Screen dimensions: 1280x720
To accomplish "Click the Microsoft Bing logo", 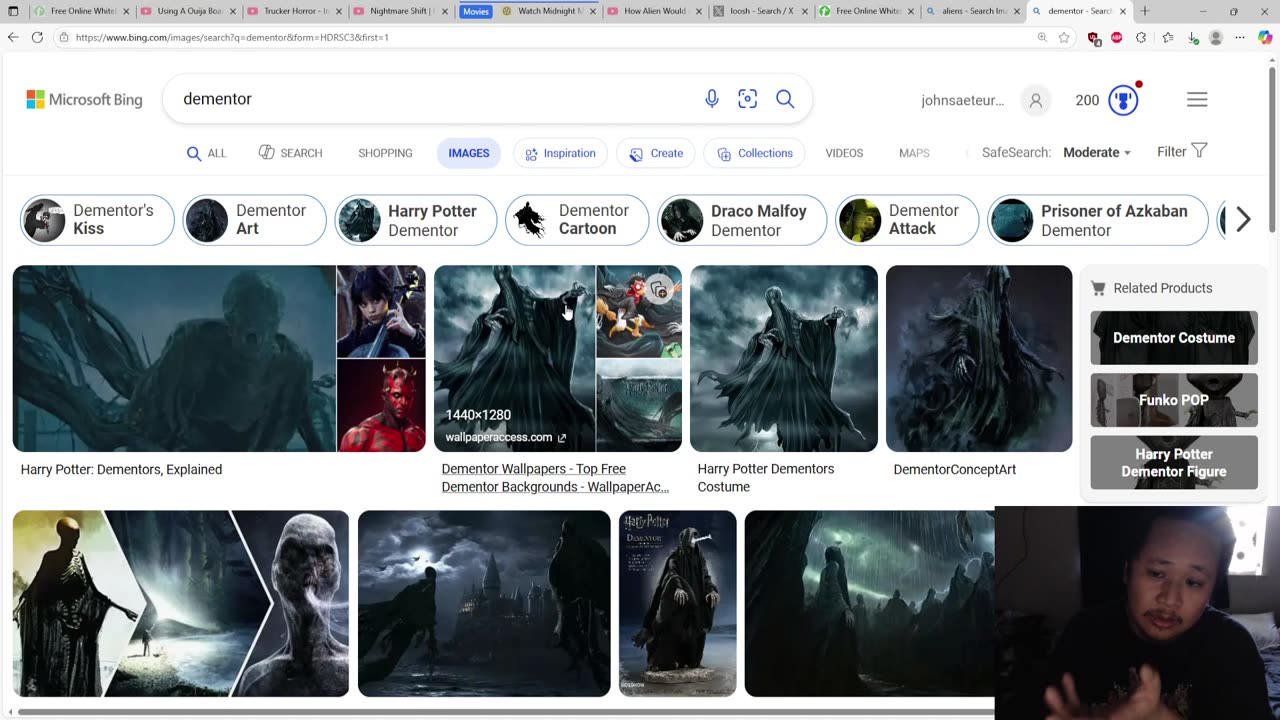I will [84, 100].
